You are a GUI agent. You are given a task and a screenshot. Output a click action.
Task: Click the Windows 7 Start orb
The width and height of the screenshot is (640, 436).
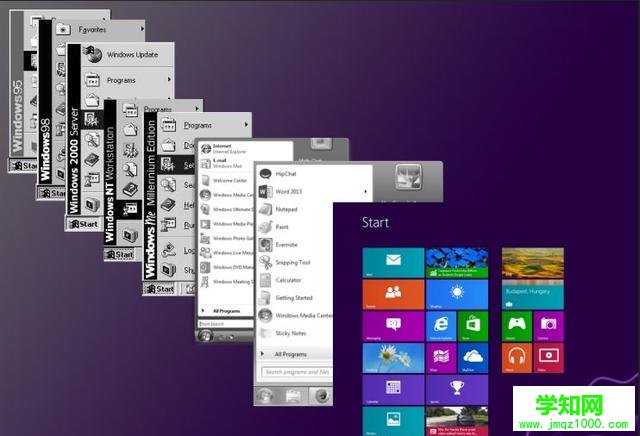click(264, 396)
